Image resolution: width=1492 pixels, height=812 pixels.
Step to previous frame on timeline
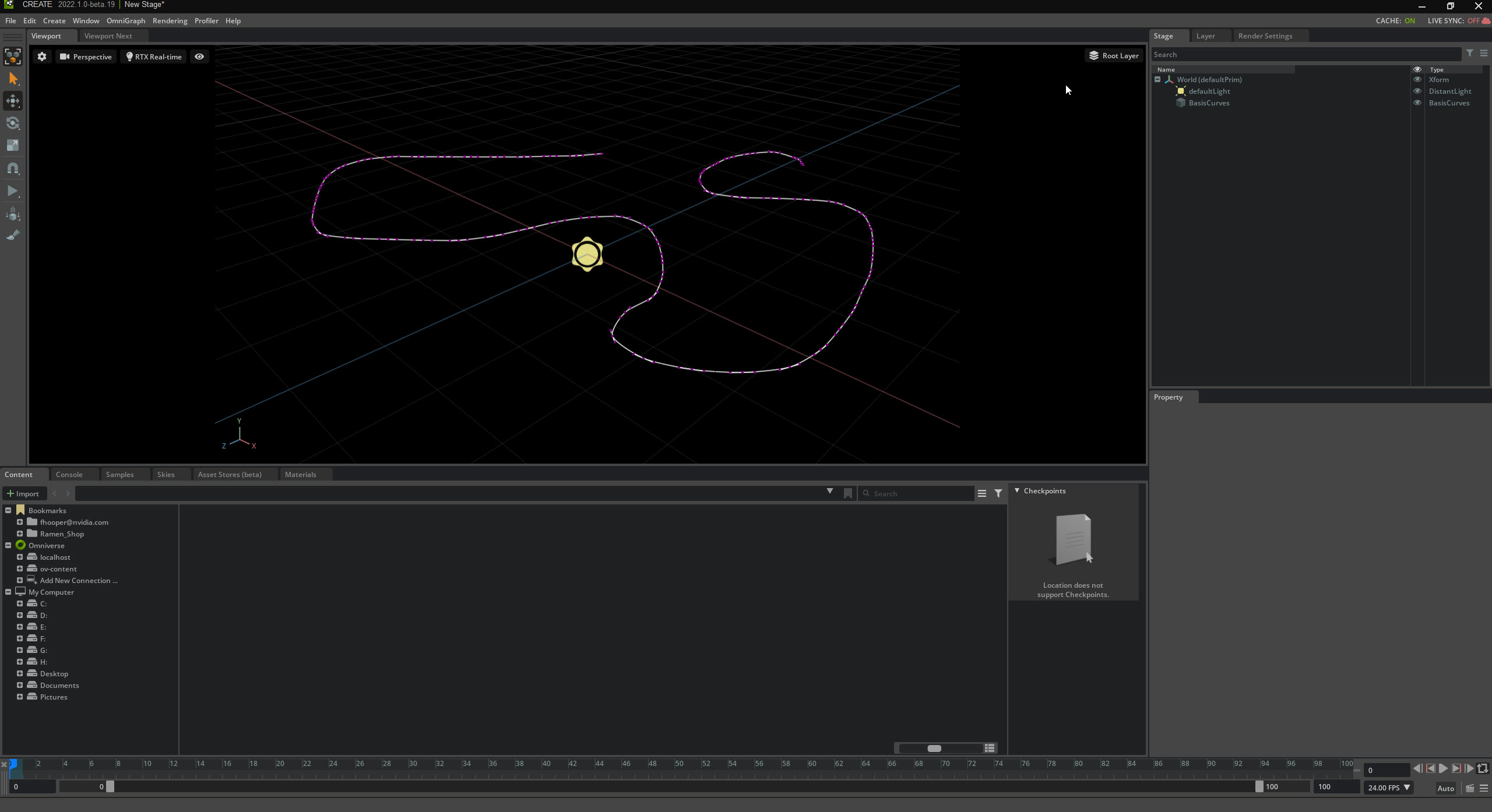[x=1430, y=769]
